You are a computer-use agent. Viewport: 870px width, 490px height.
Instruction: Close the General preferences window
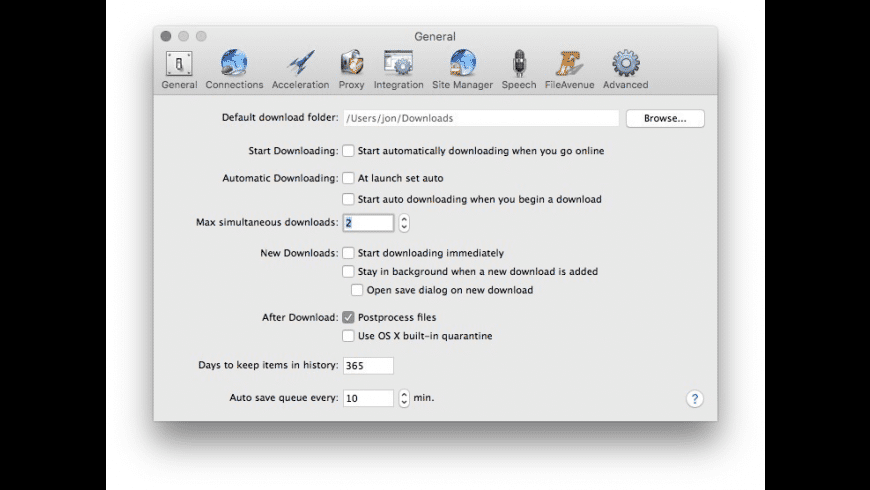coord(166,36)
